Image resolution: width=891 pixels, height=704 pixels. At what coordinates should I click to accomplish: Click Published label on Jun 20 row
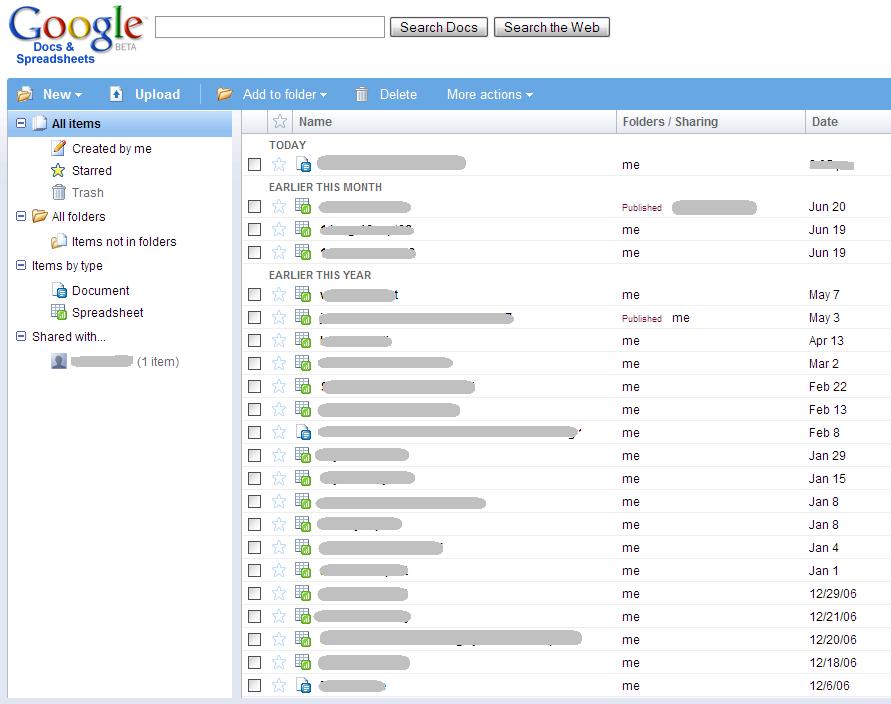[642, 207]
